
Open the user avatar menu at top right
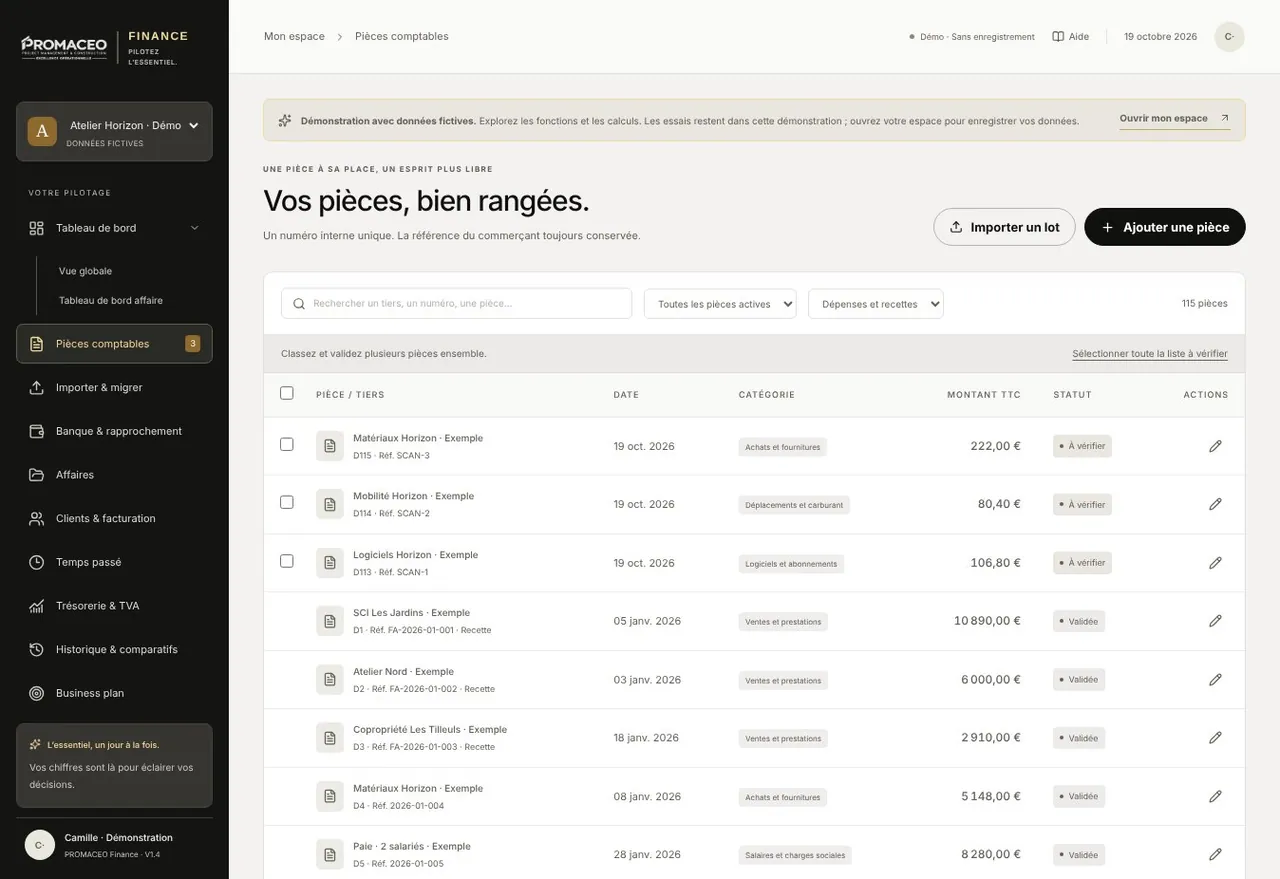coord(1229,37)
